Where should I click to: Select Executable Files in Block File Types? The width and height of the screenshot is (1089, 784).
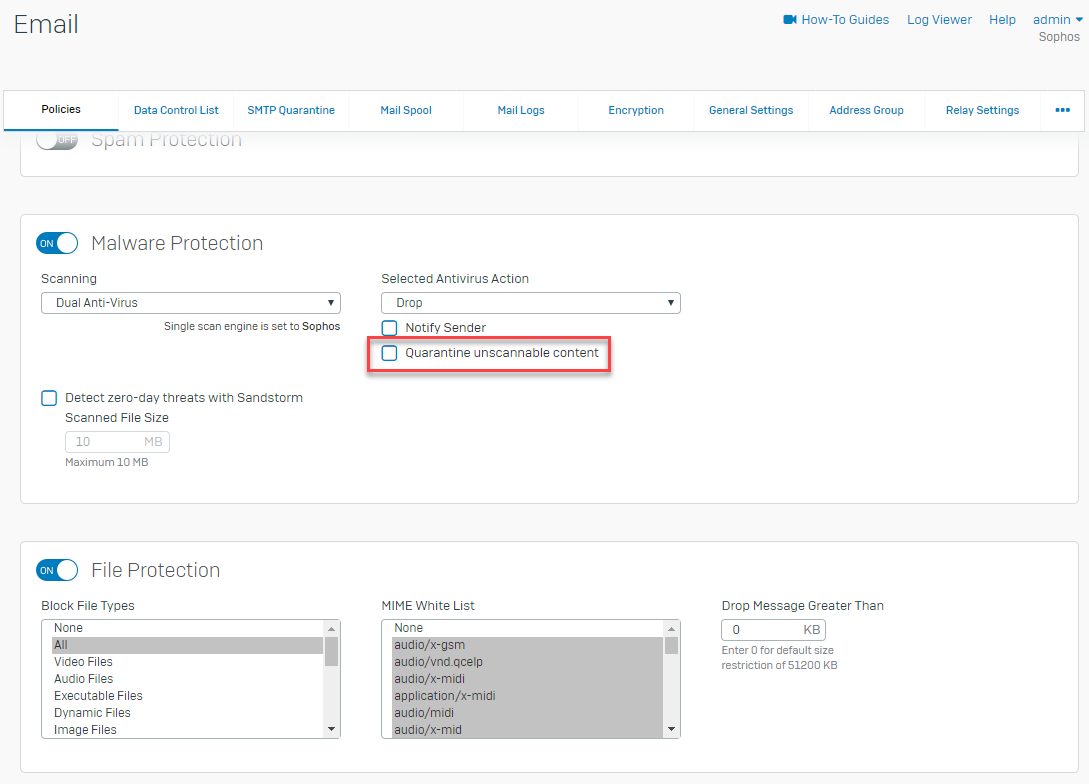(x=98, y=695)
